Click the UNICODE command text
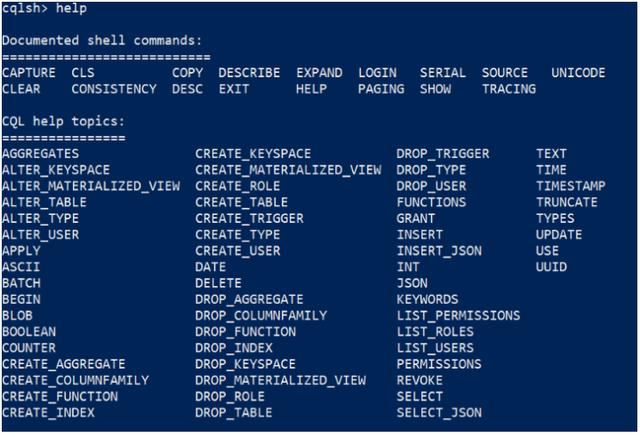 tap(578, 73)
